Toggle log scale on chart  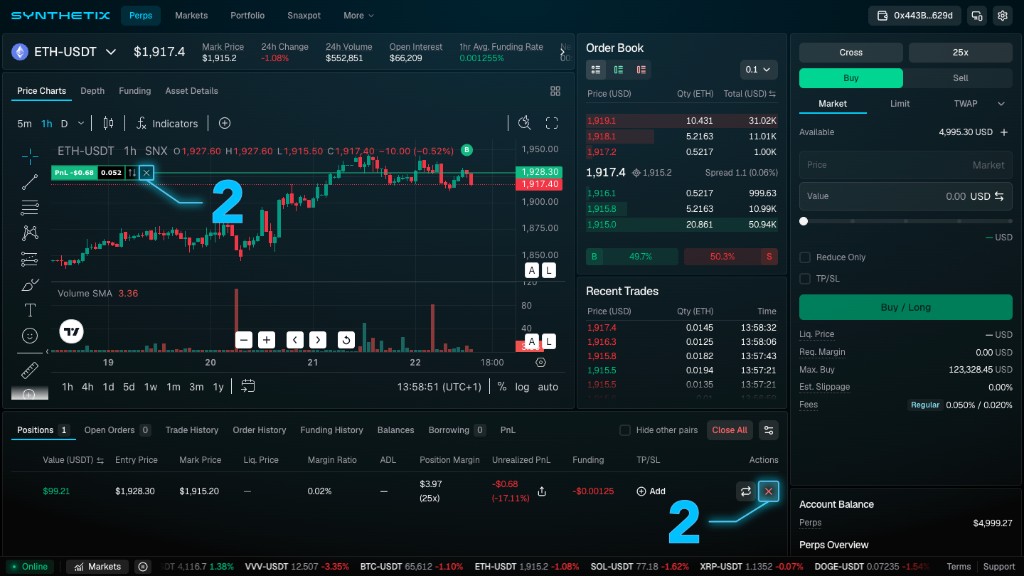coord(522,387)
